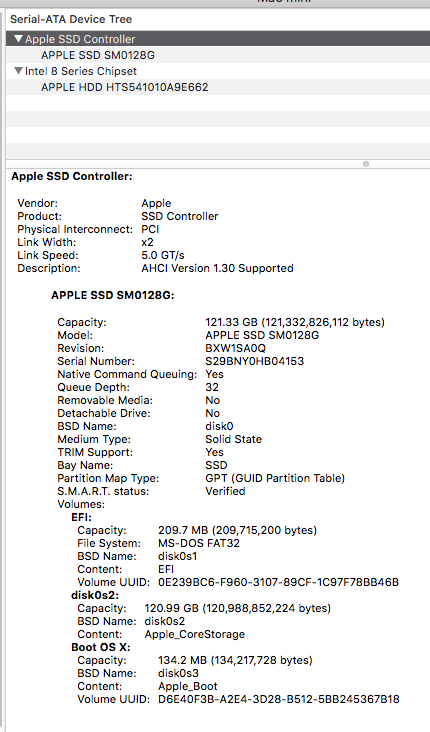Click the Revision value 'BXW1SA0Q'
Image resolution: width=430 pixels, height=732 pixels.
tap(235, 349)
